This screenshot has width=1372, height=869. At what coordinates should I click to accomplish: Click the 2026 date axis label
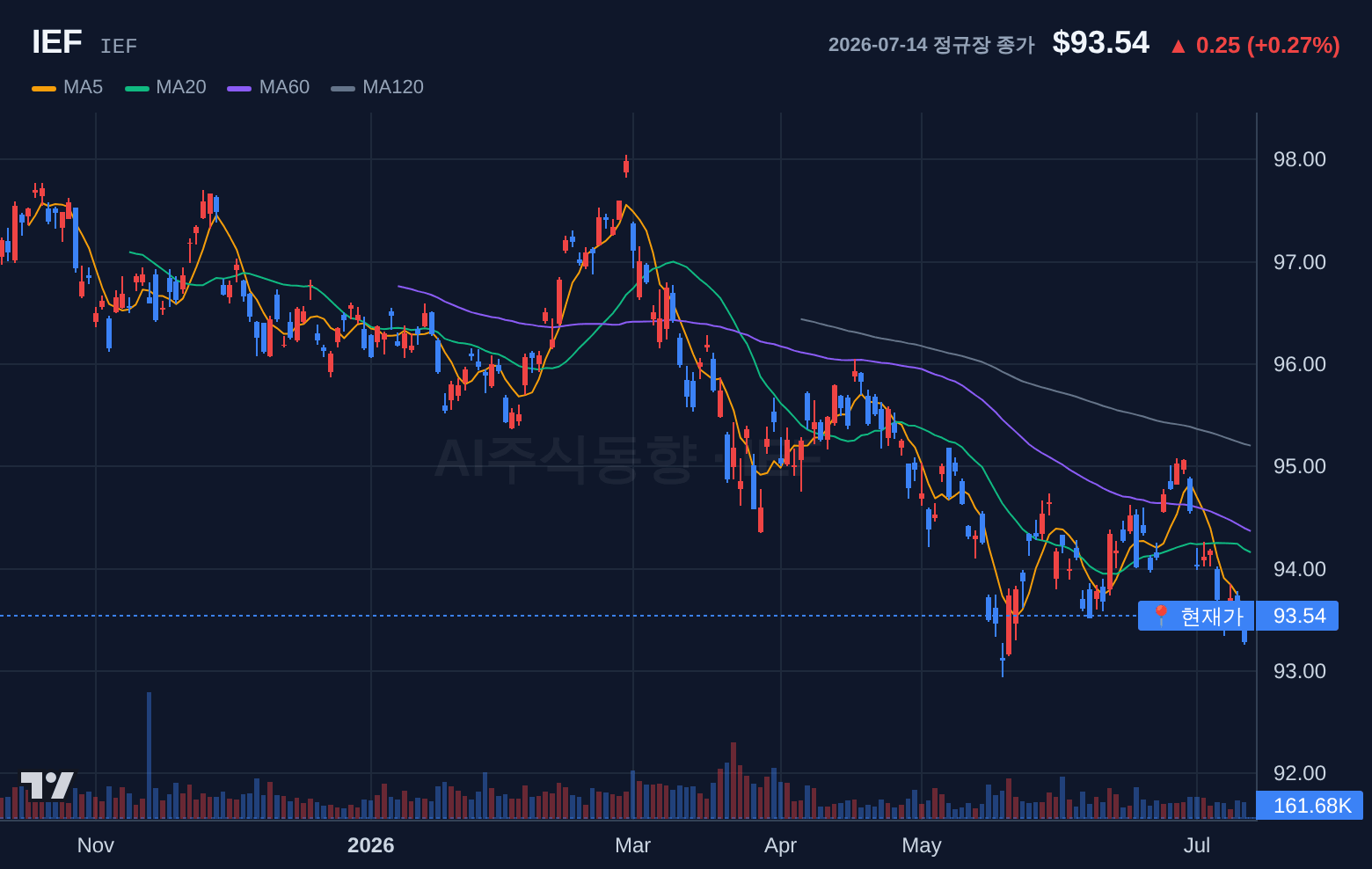pos(371,845)
